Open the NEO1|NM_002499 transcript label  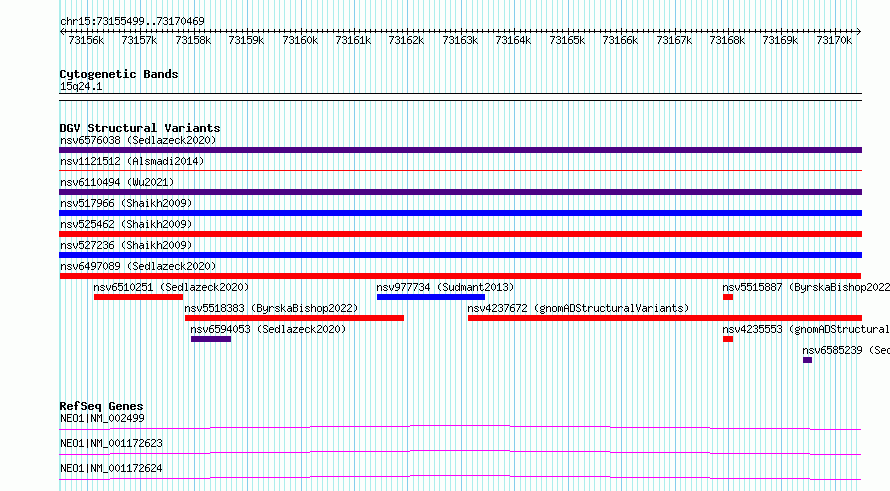[102, 418]
